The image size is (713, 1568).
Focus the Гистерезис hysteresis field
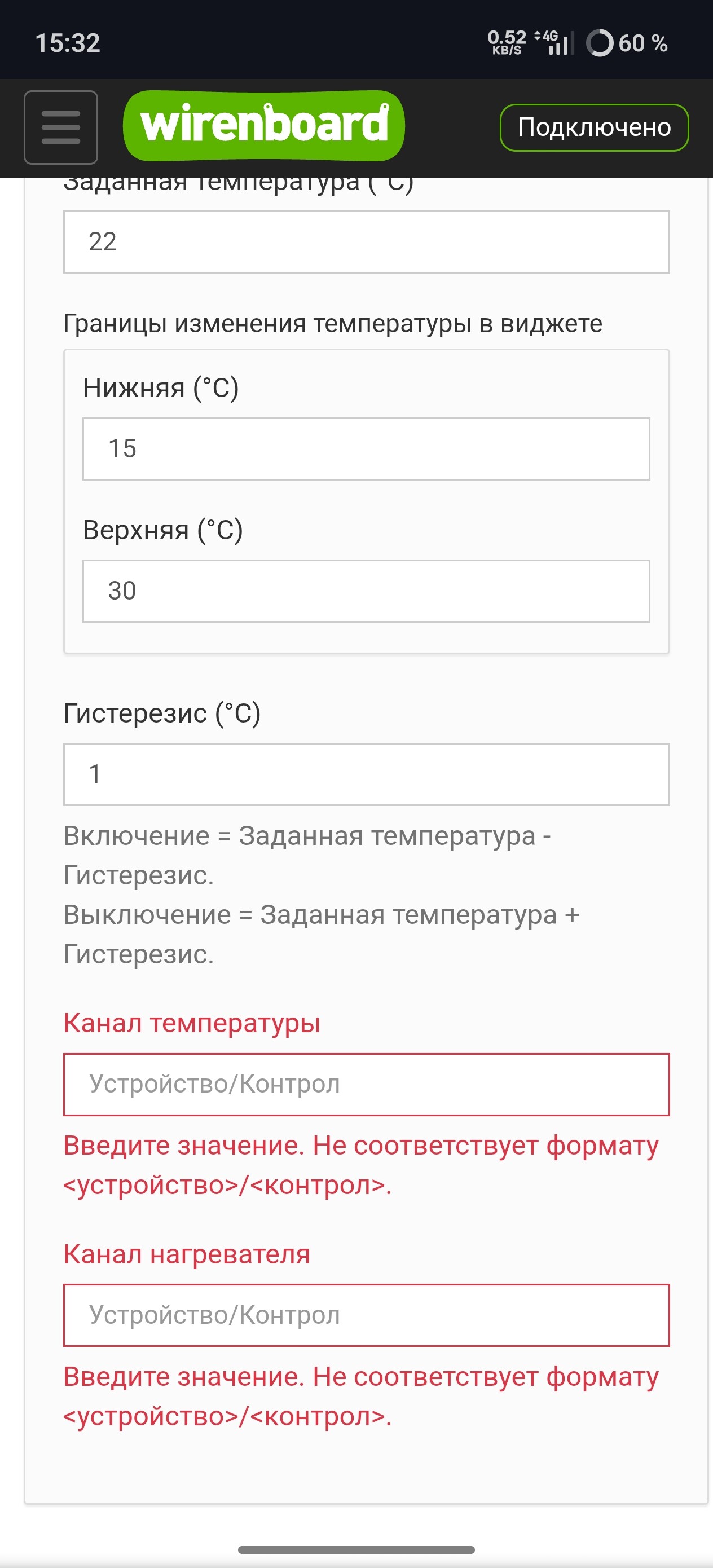point(367,774)
